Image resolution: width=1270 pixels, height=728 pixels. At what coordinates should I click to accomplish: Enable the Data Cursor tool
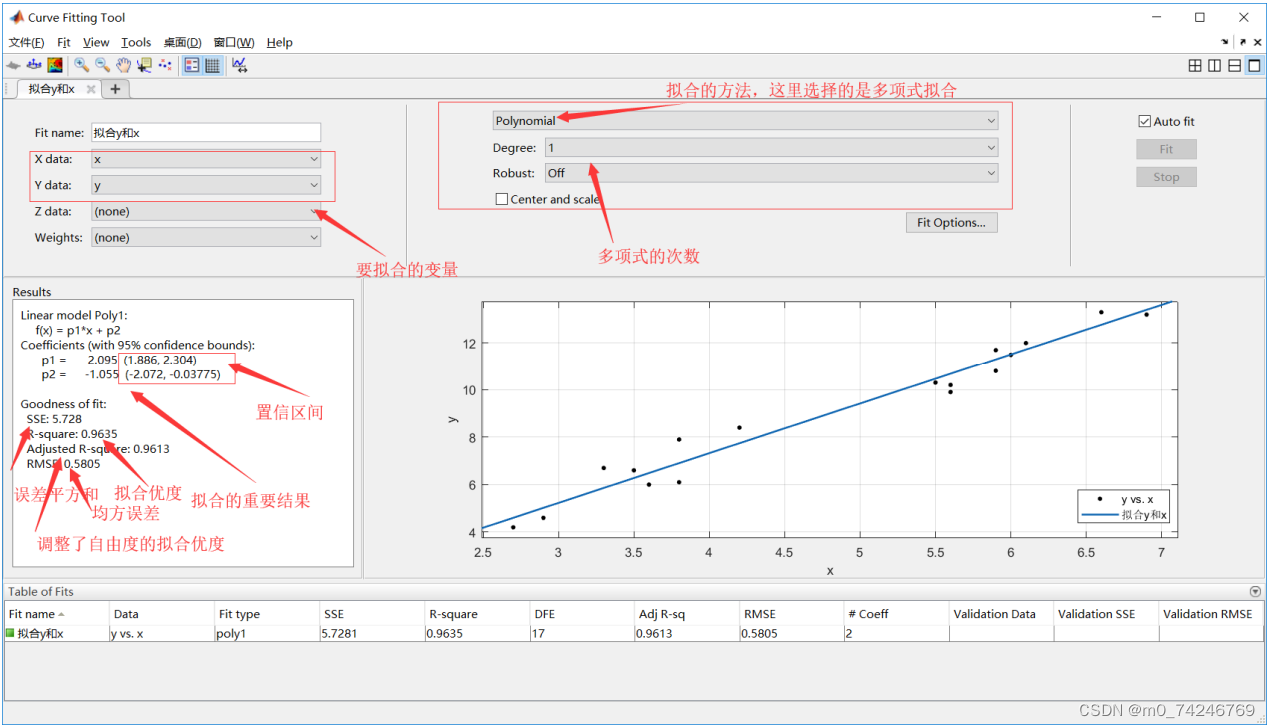click(145, 65)
